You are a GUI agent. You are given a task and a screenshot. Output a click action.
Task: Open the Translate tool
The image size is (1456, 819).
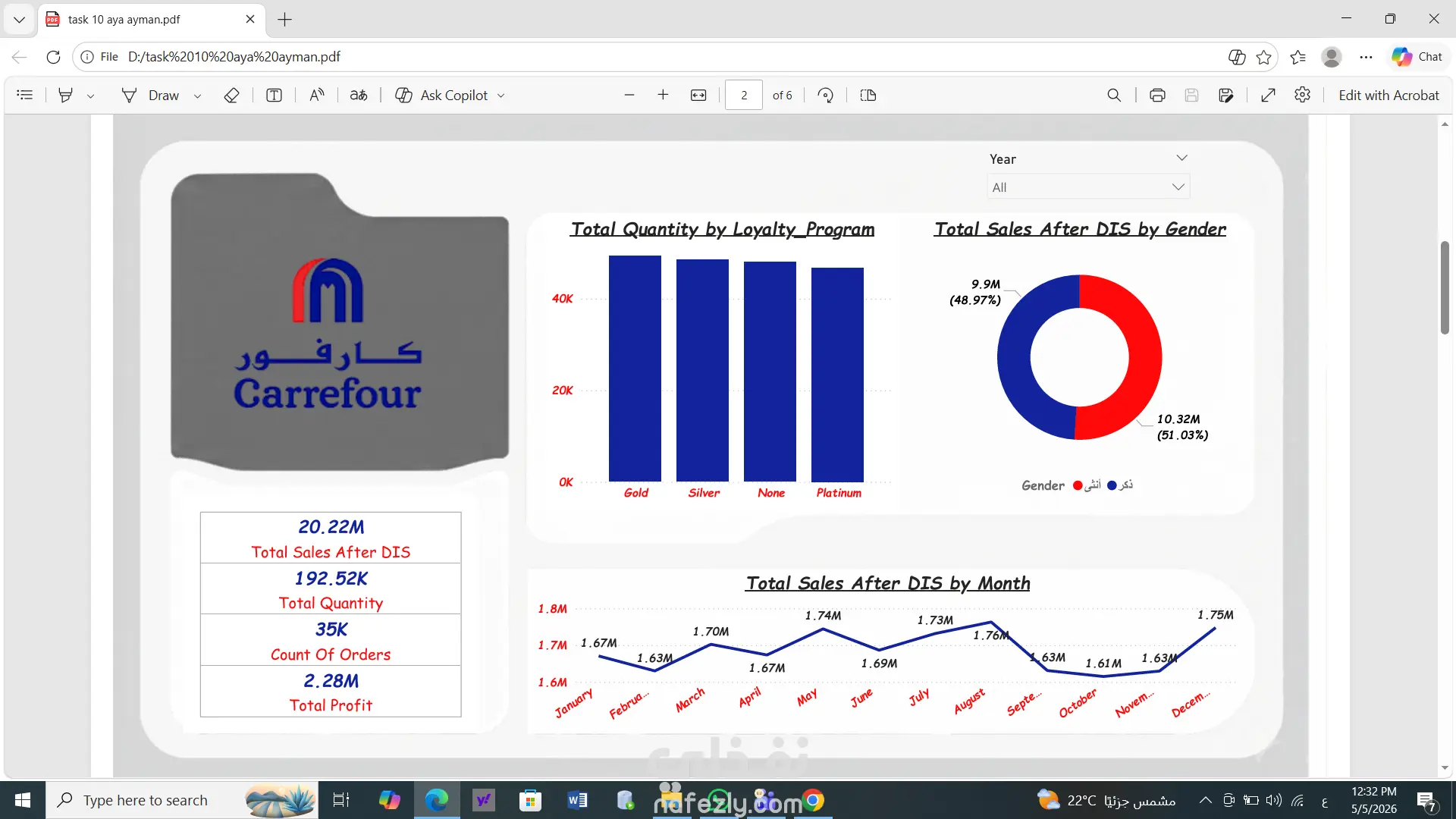click(x=359, y=95)
